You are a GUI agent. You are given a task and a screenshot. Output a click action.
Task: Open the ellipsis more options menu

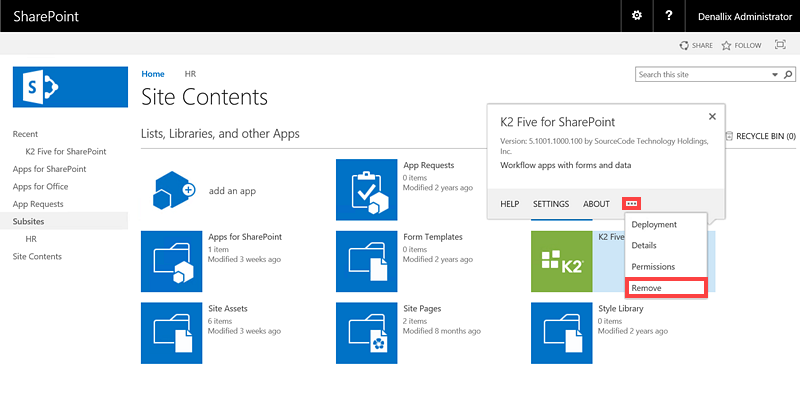click(632, 204)
